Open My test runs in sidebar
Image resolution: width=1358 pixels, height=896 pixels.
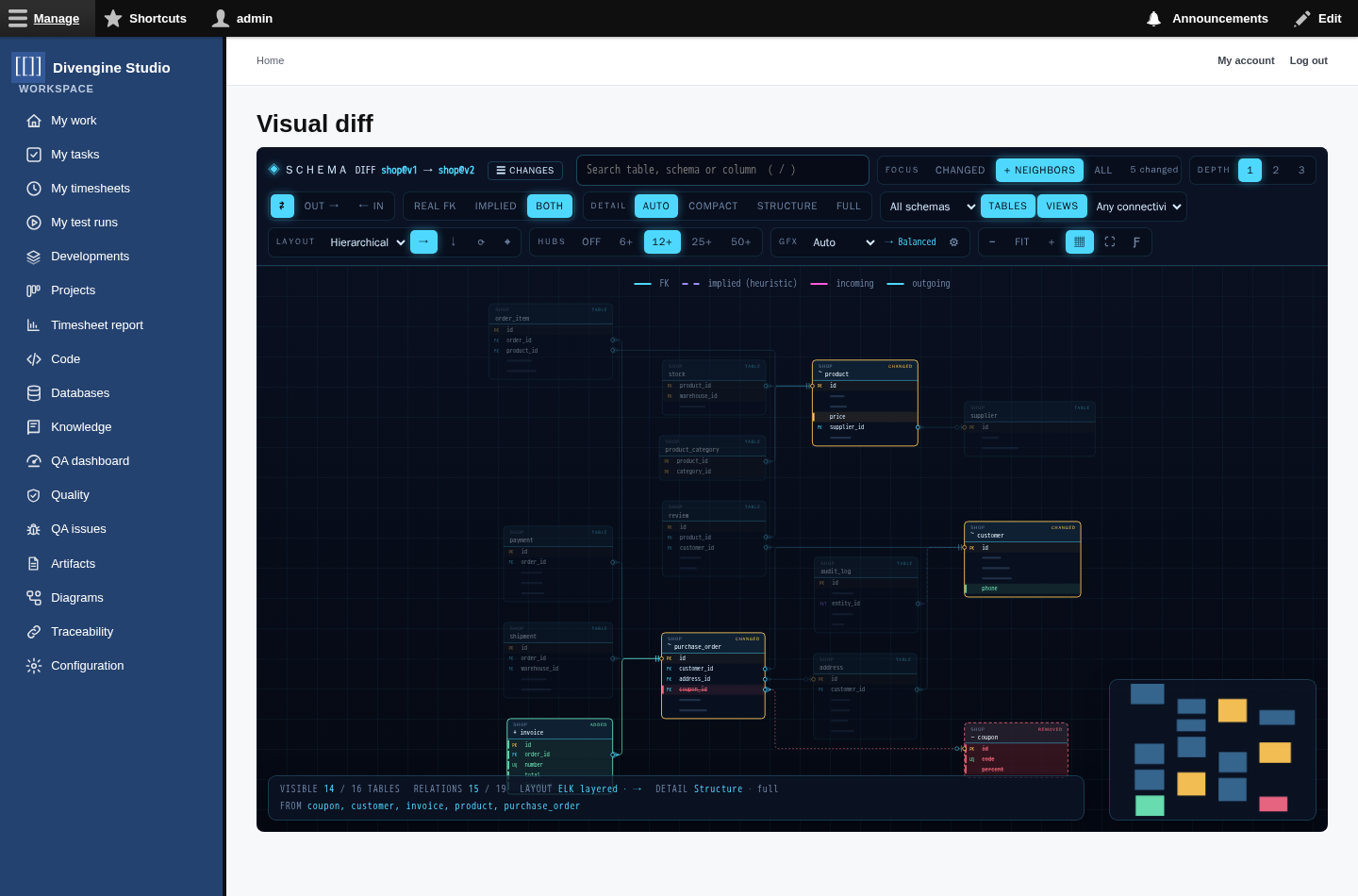[84, 223]
